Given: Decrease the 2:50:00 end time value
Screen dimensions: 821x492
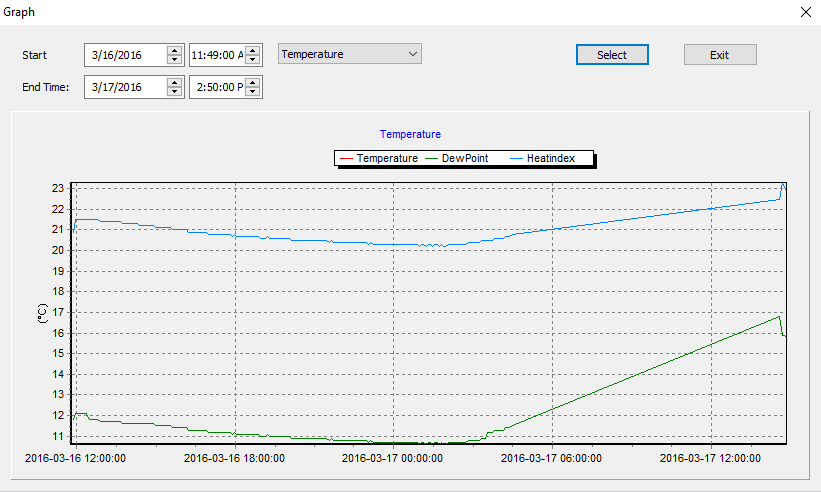Looking at the screenshot, I should pyautogui.click(x=253, y=93).
